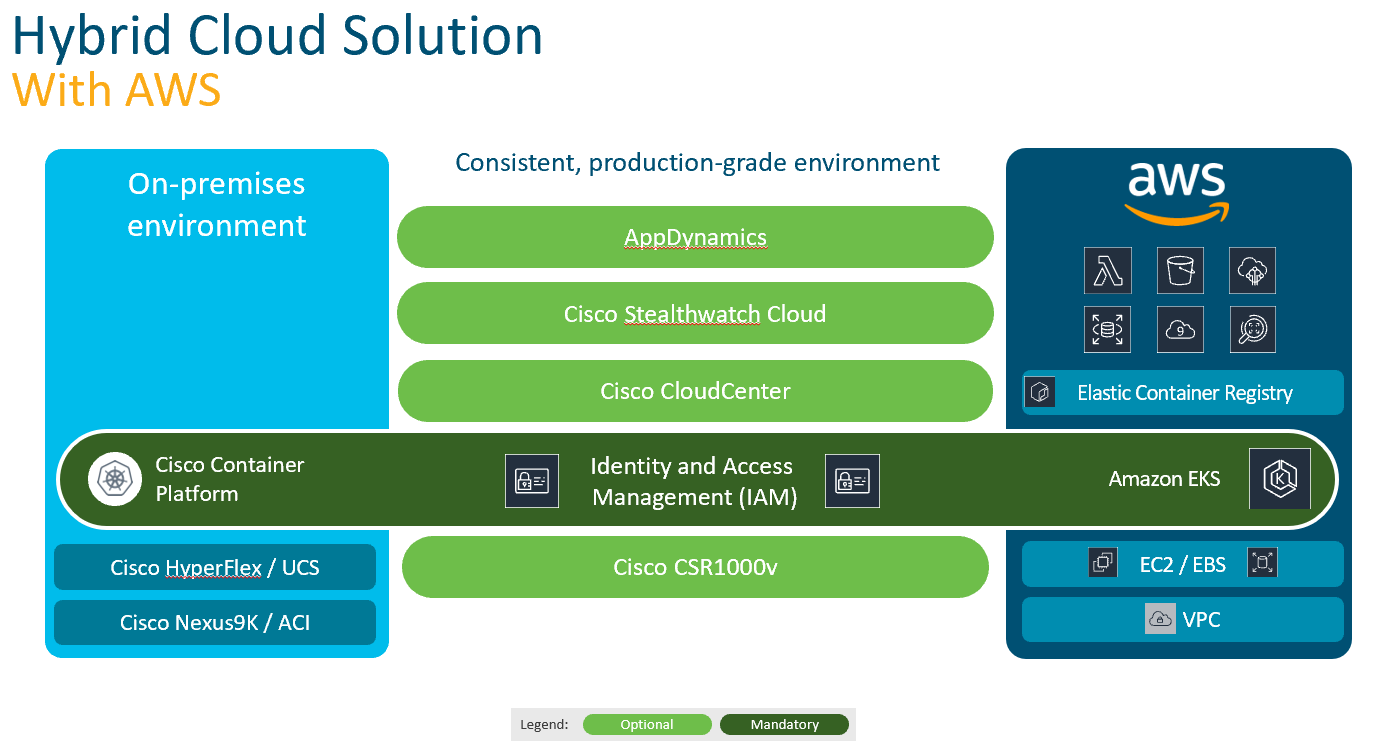The width and height of the screenshot is (1389, 753).
Task: Select the database scaling icon
Action: tap(1107, 329)
